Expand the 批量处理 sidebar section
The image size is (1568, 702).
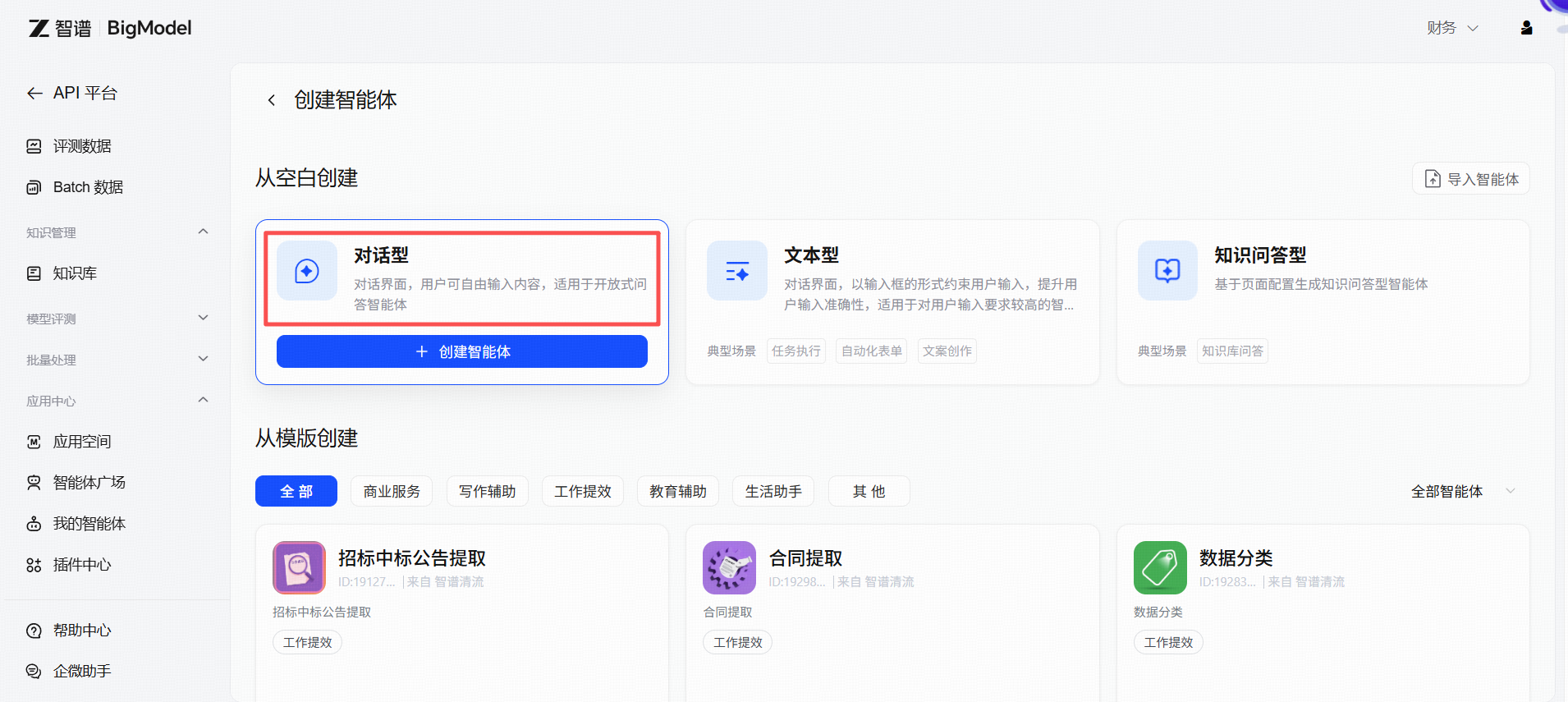pos(203,360)
